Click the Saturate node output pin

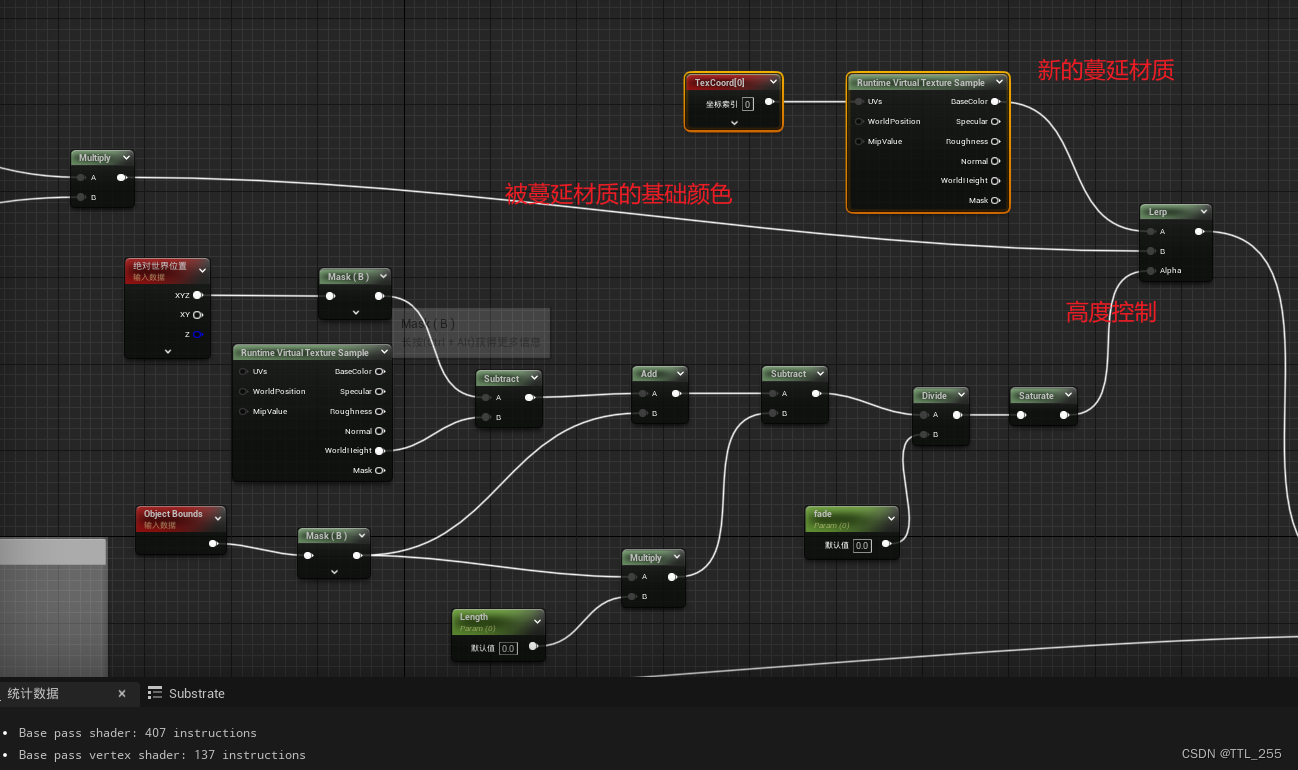(1066, 414)
